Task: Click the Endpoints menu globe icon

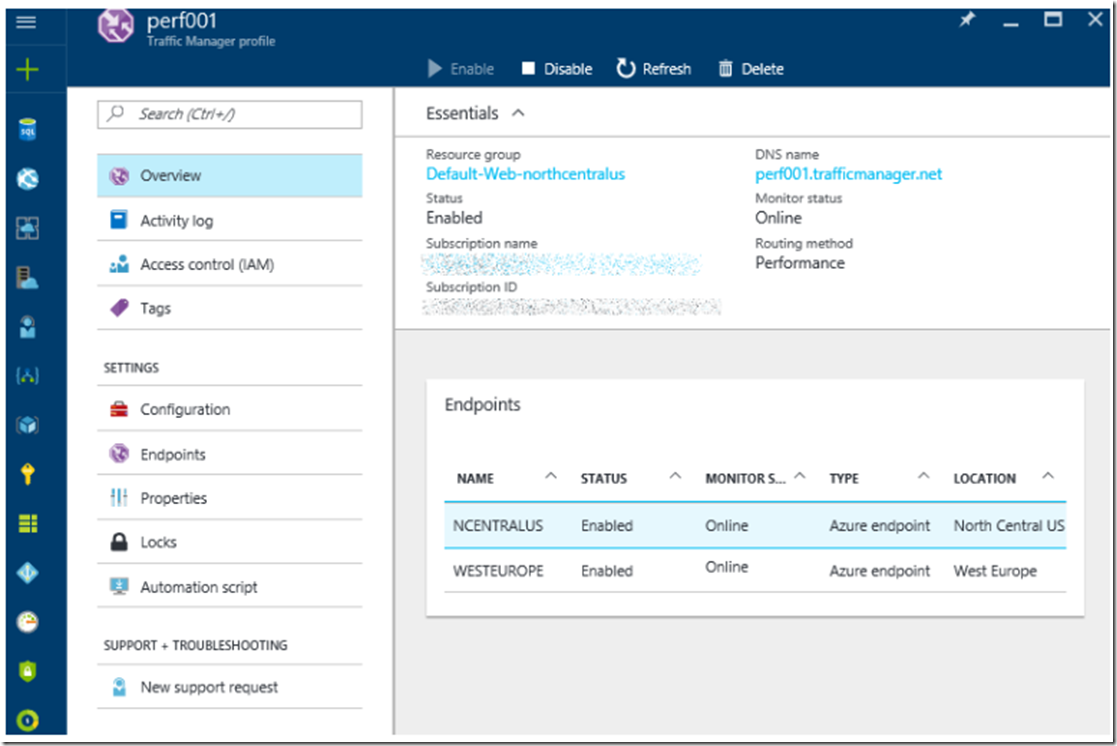Action: click(x=119, y=454)
